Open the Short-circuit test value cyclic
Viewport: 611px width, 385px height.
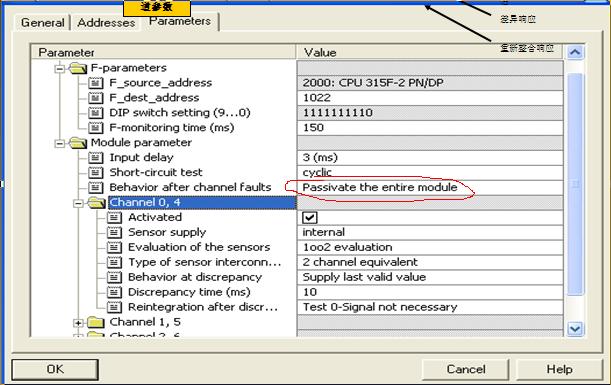click(x=430, y=173)
